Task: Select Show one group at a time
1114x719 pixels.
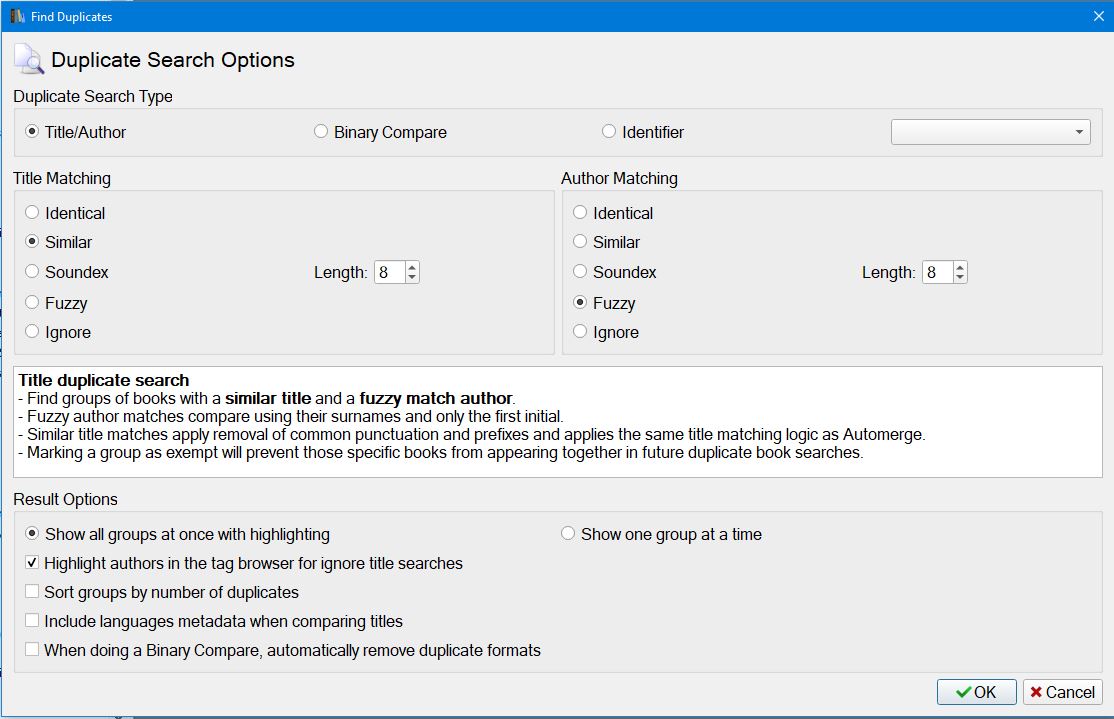Action: (x=568, y=534)
